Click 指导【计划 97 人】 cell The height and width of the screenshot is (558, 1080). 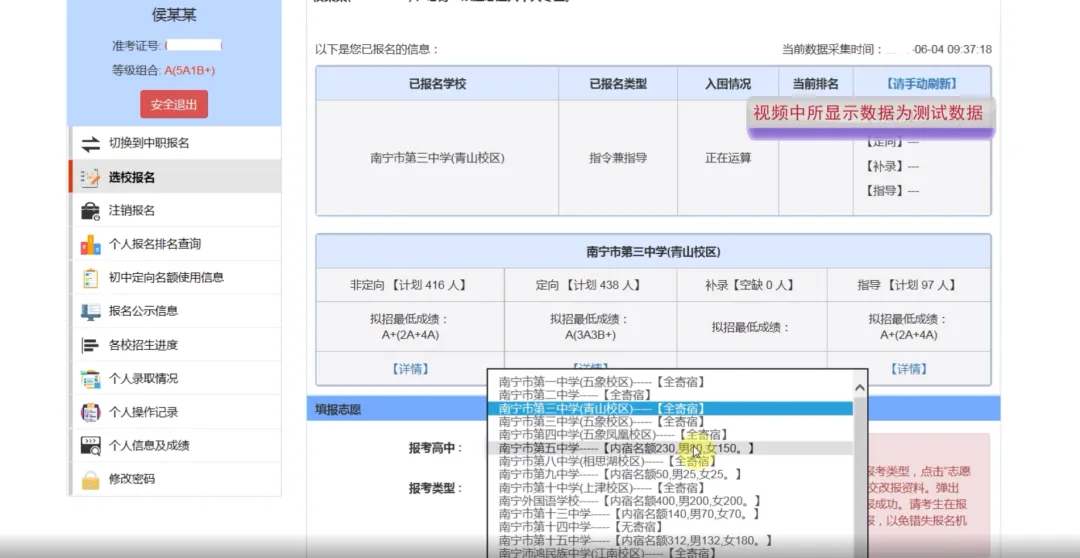[x=908, y=285]
